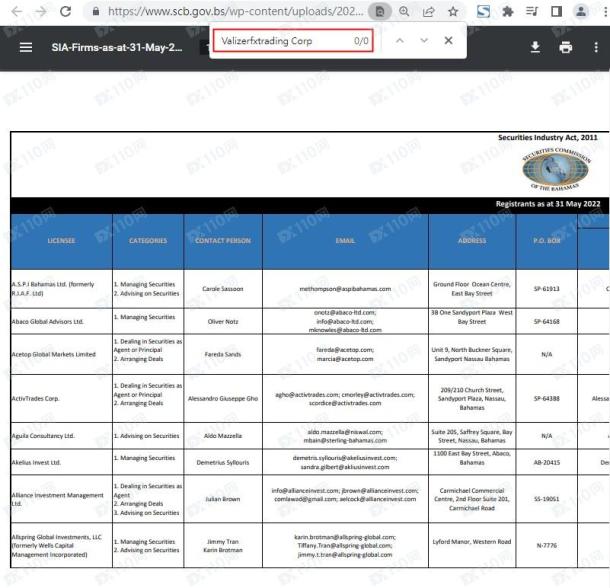Download the PDF file
Screen dimensions: 610x588
coord(535,47)
